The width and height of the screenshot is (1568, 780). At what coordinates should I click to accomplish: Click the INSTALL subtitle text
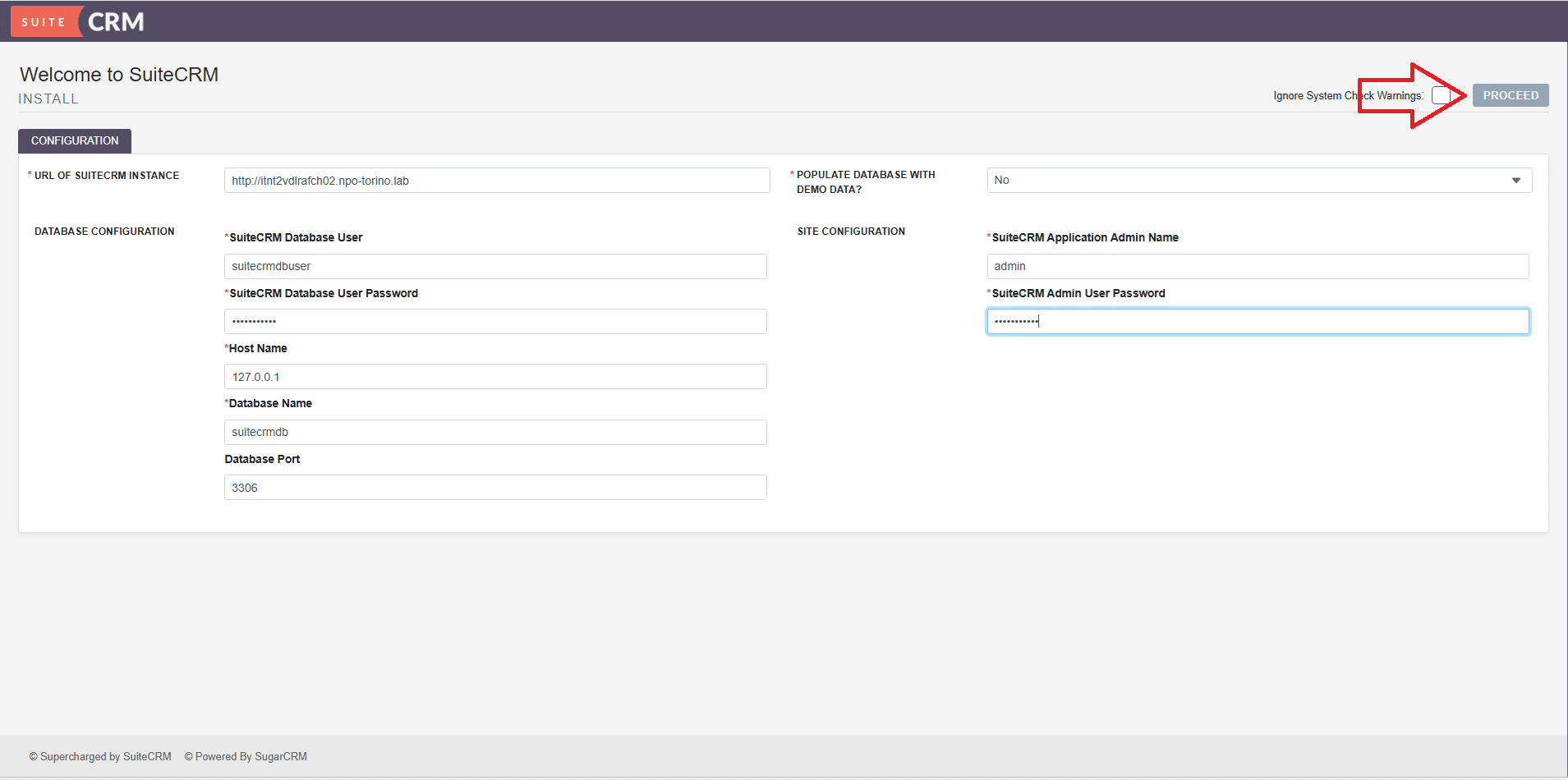(x=48, y=99)
